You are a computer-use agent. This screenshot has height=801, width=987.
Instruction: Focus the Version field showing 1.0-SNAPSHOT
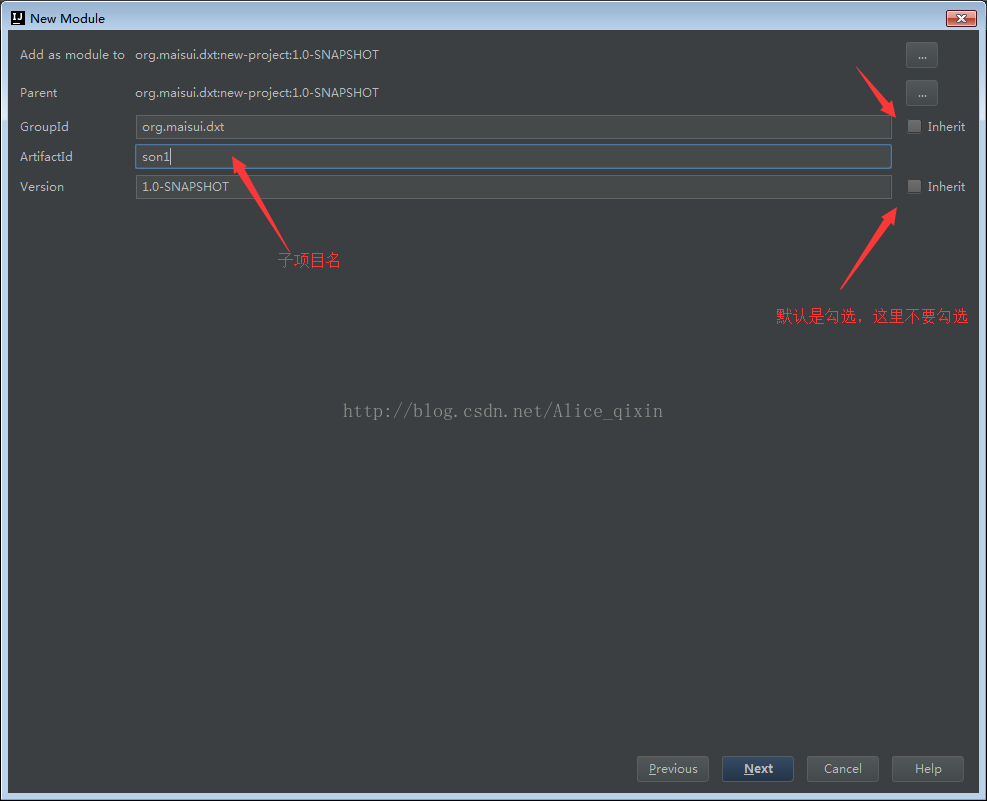coord(513,187)
